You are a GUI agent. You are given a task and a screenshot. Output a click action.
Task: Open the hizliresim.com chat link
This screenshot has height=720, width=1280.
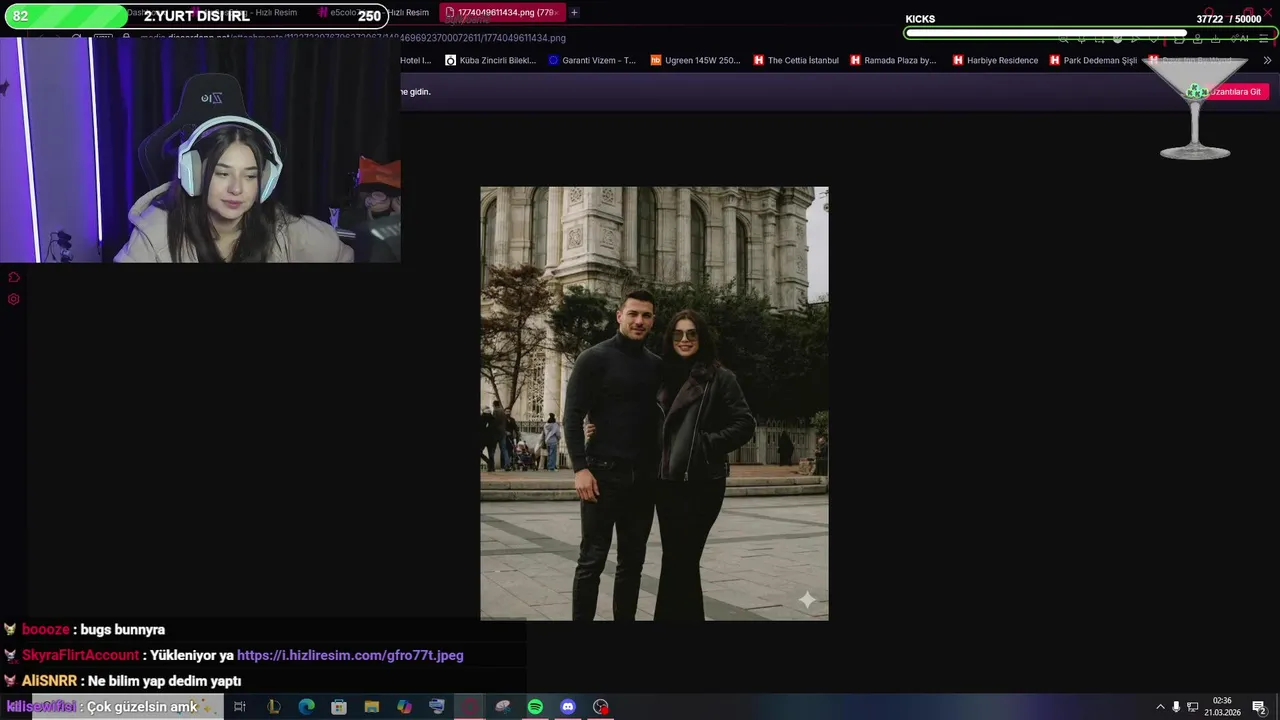click(350, 655)
